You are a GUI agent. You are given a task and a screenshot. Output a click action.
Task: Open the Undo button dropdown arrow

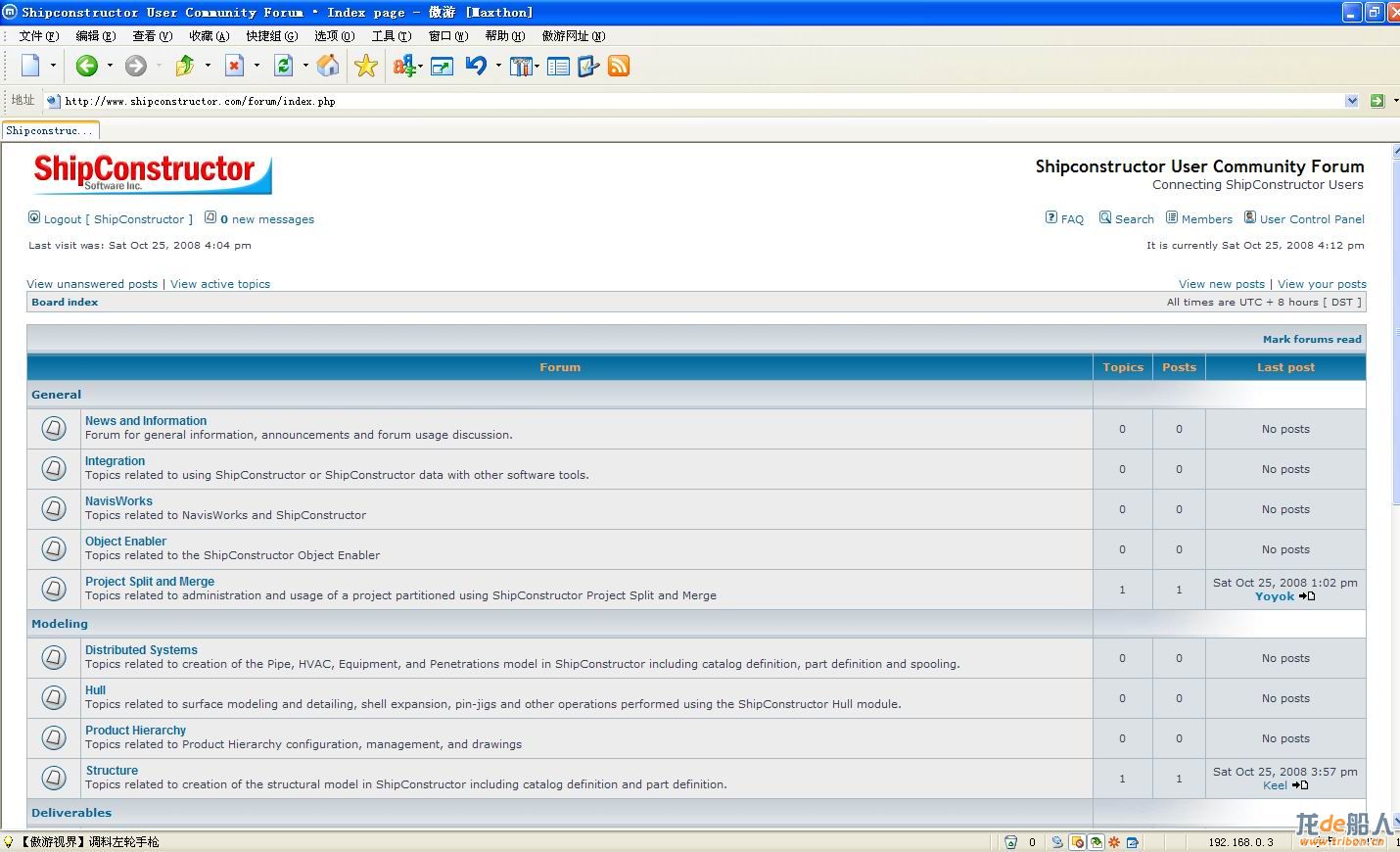coord(498,66)
